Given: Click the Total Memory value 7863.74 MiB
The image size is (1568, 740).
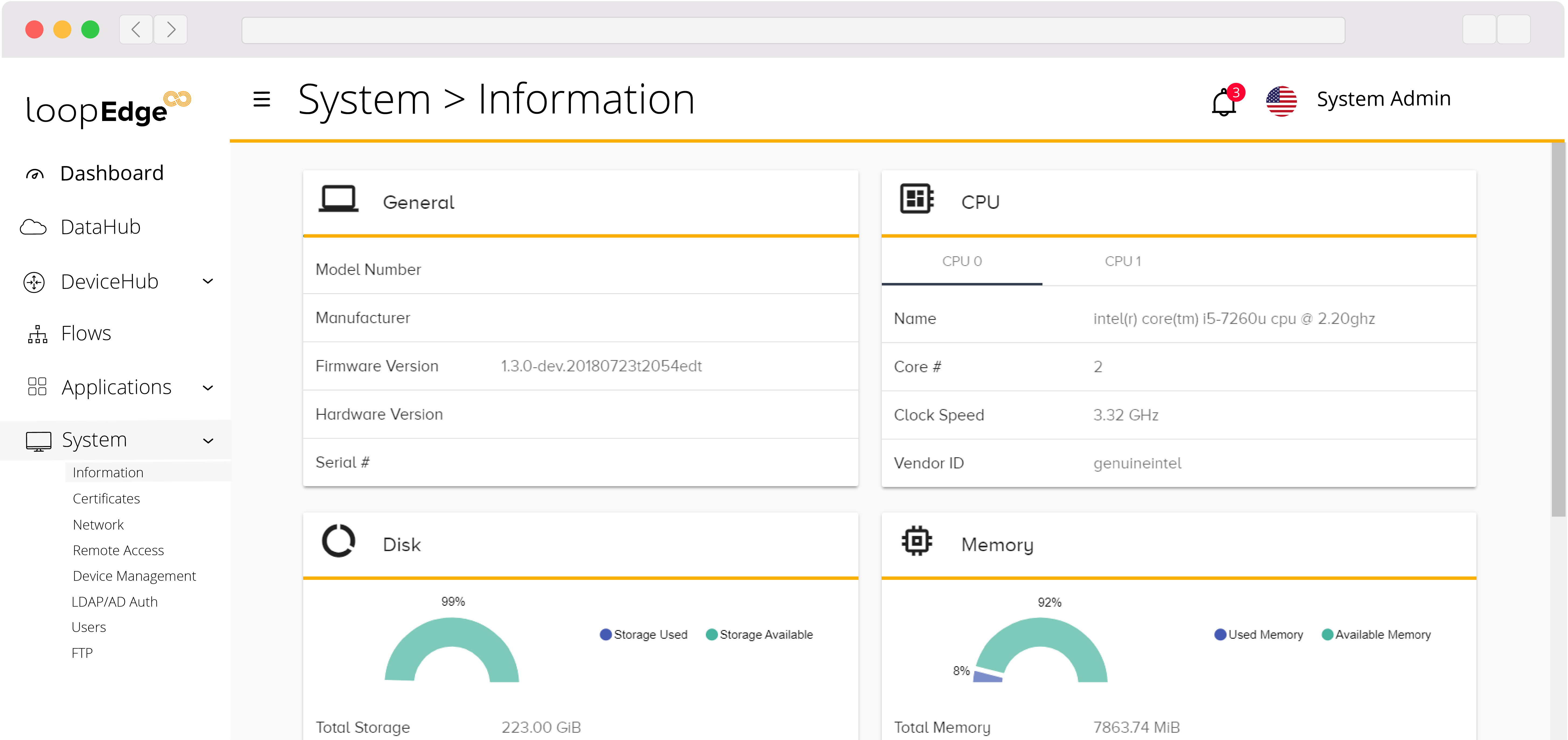Looking at the screenshot, I should point(1137,727).
